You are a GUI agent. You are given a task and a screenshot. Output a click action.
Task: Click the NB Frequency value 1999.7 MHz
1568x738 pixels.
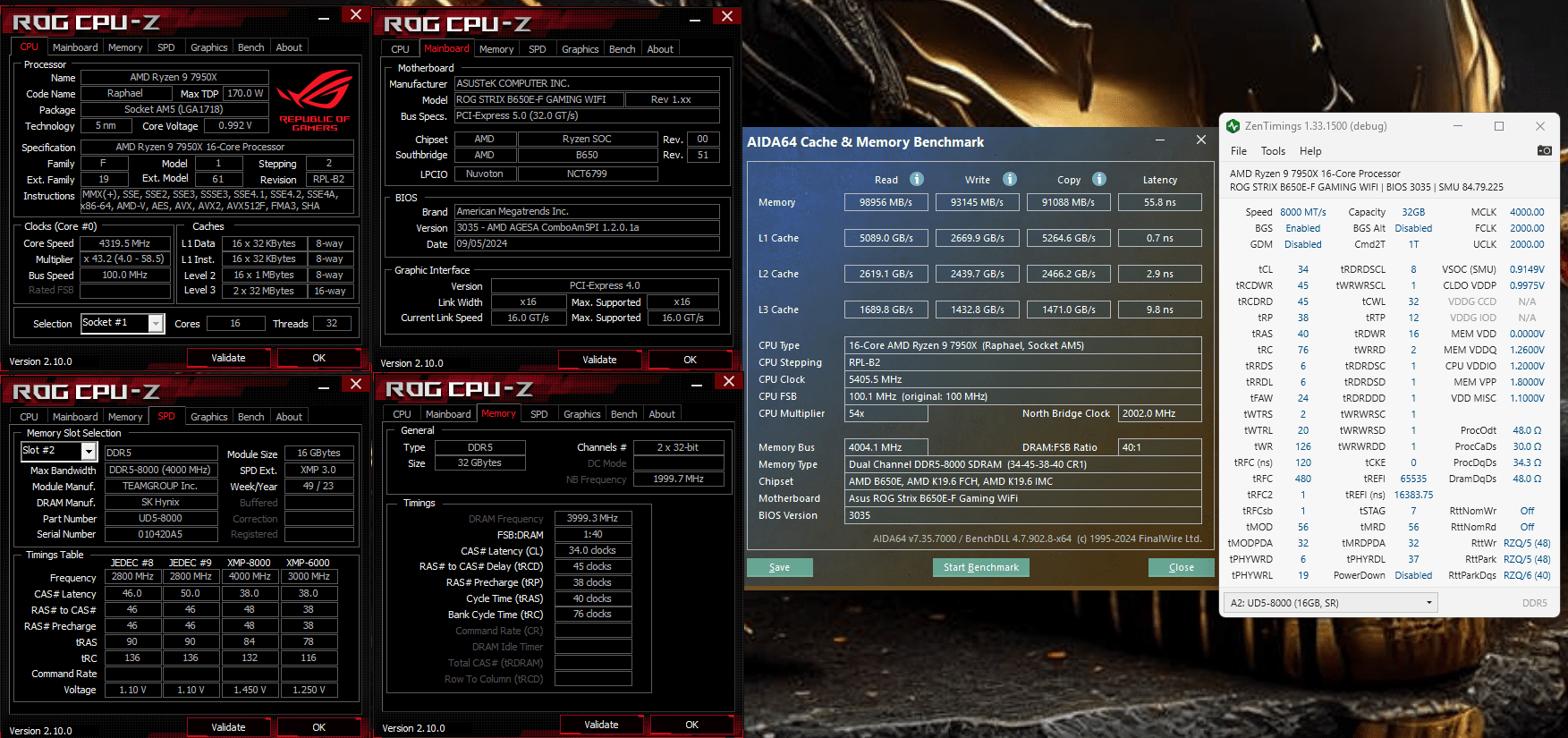point(678,479)
